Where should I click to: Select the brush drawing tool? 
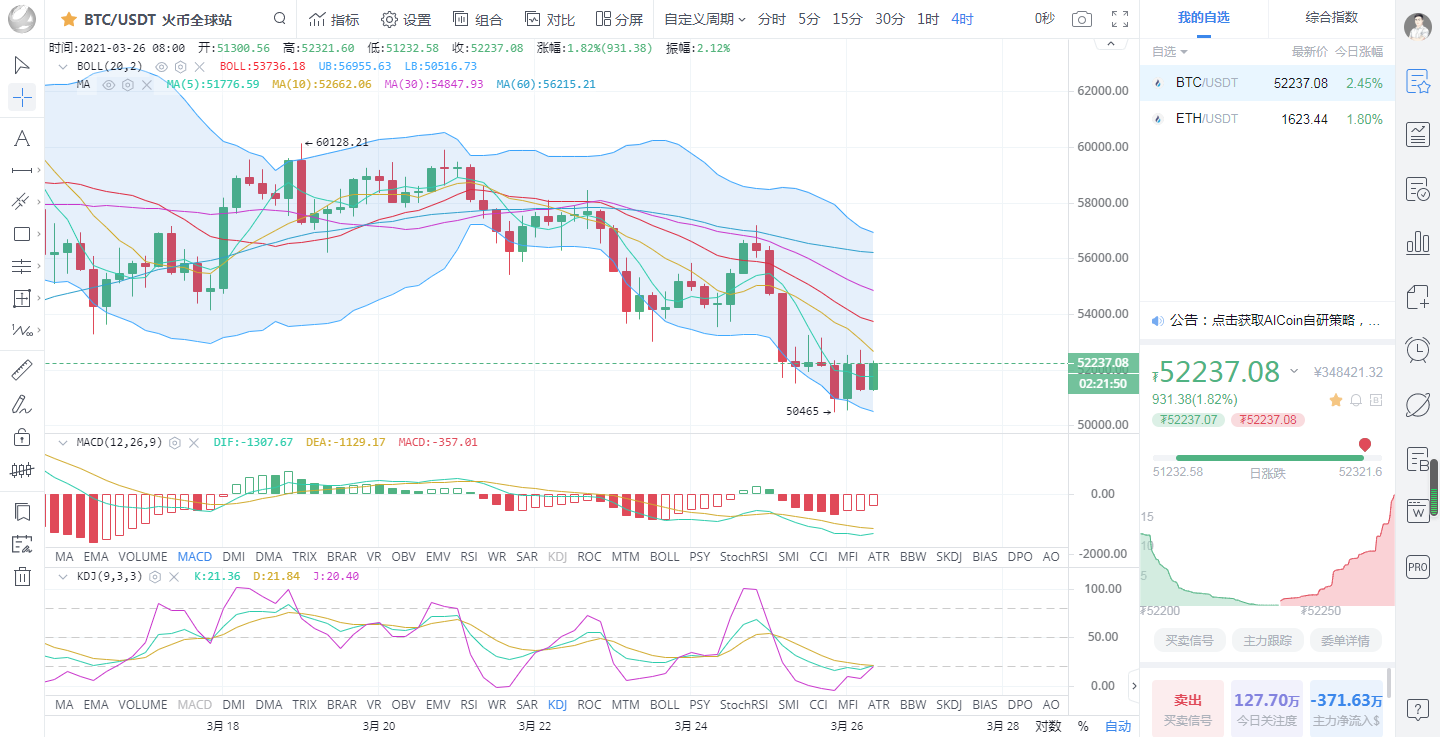click(22, 404)
